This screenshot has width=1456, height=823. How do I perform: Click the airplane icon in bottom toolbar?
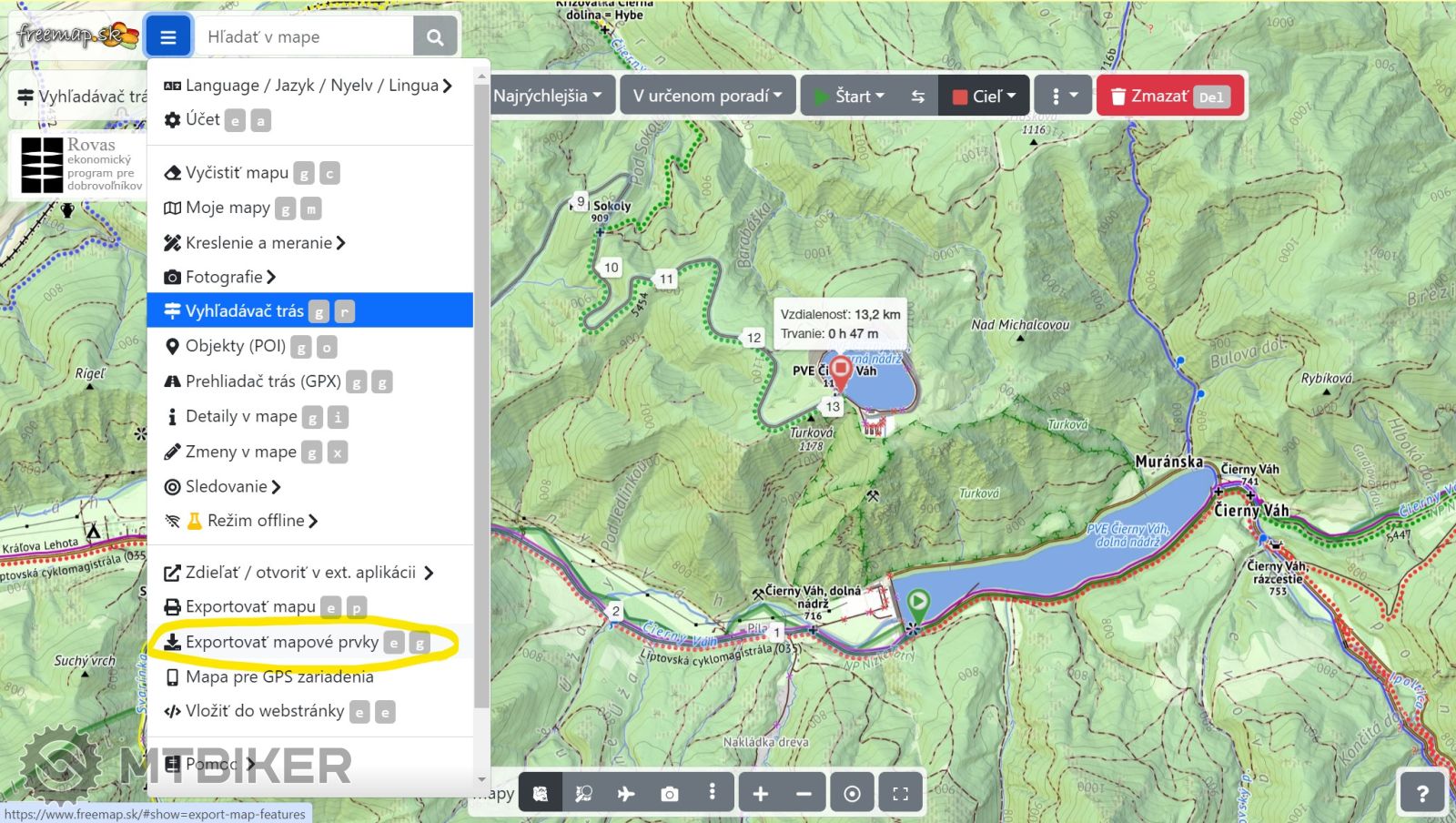coord(626,794)
